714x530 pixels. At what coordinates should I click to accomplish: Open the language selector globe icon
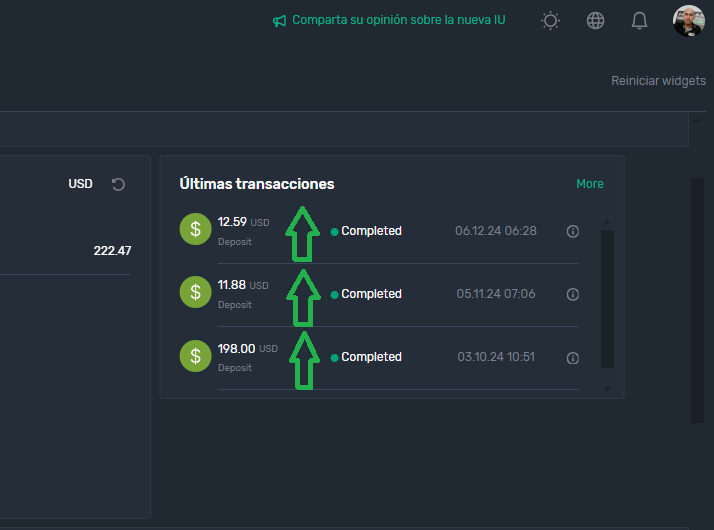[596, 21]
